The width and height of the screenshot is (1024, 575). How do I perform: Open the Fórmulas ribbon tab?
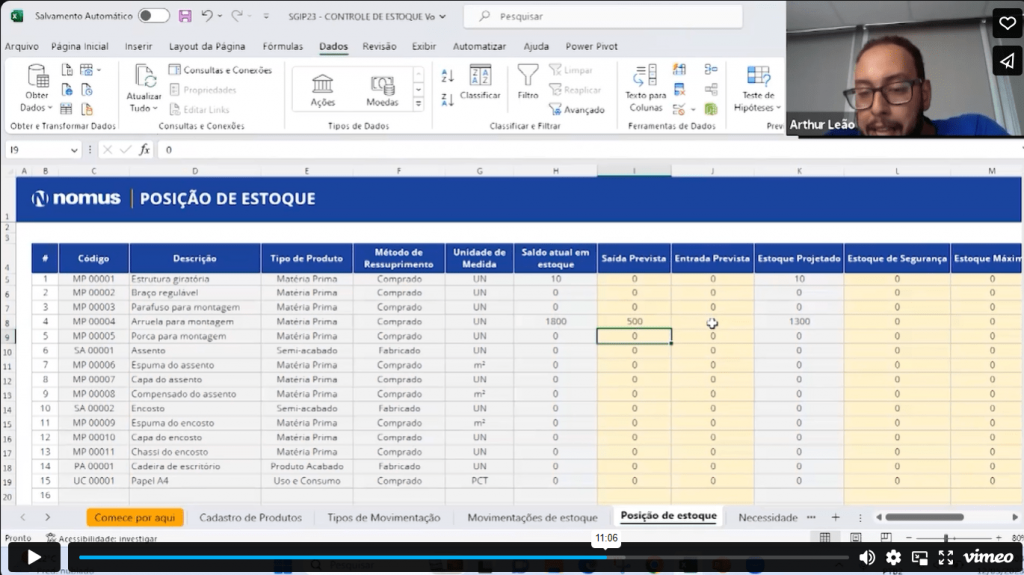(282, 46)
